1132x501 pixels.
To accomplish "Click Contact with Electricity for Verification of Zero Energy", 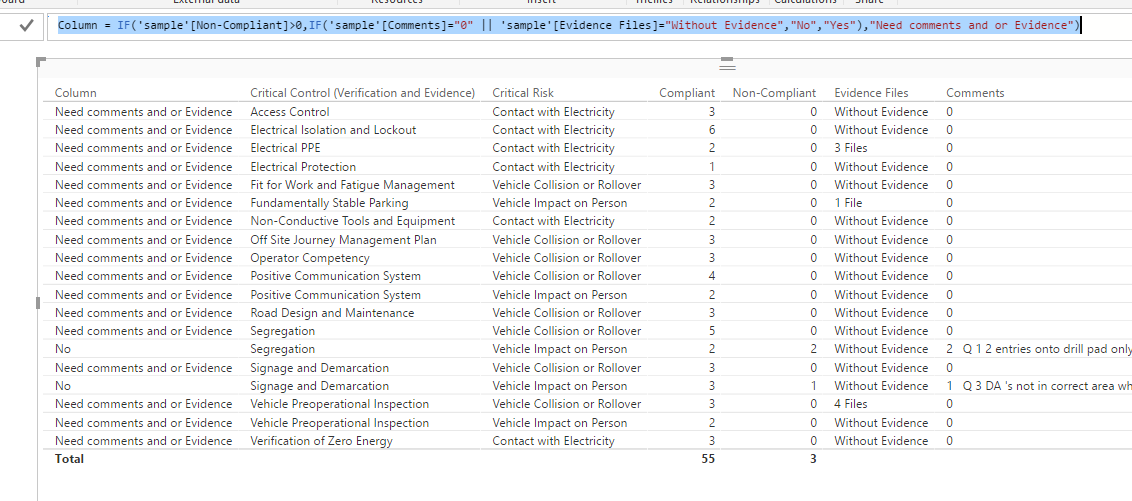I will [x=553, y=441].
